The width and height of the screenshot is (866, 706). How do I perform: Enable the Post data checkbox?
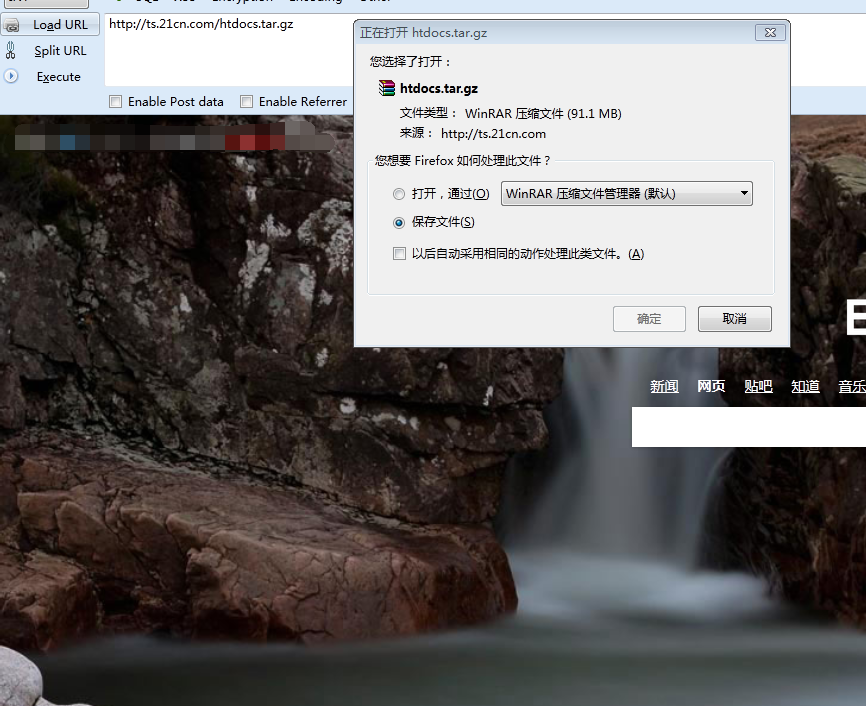(115, 102)
